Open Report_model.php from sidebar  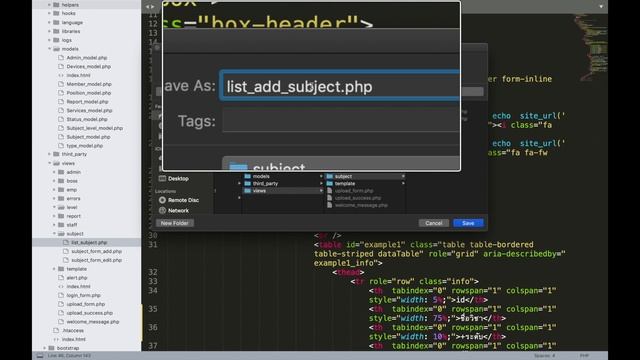[87, 102]
